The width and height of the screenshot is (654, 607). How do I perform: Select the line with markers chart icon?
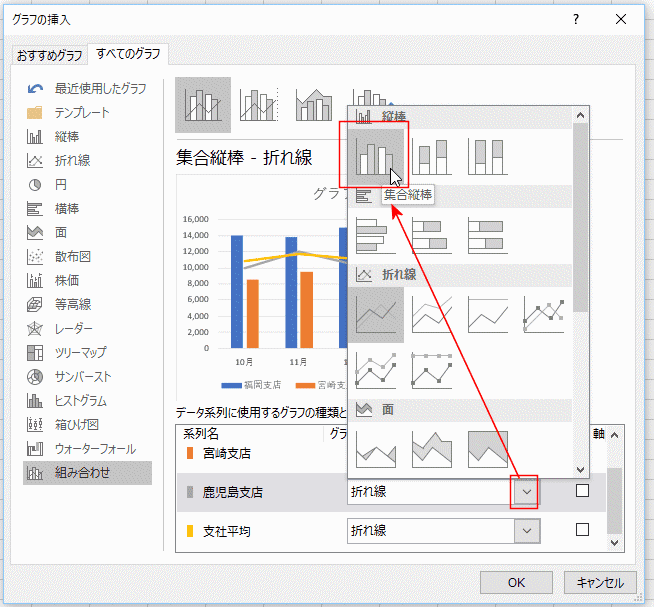(543, 314)
